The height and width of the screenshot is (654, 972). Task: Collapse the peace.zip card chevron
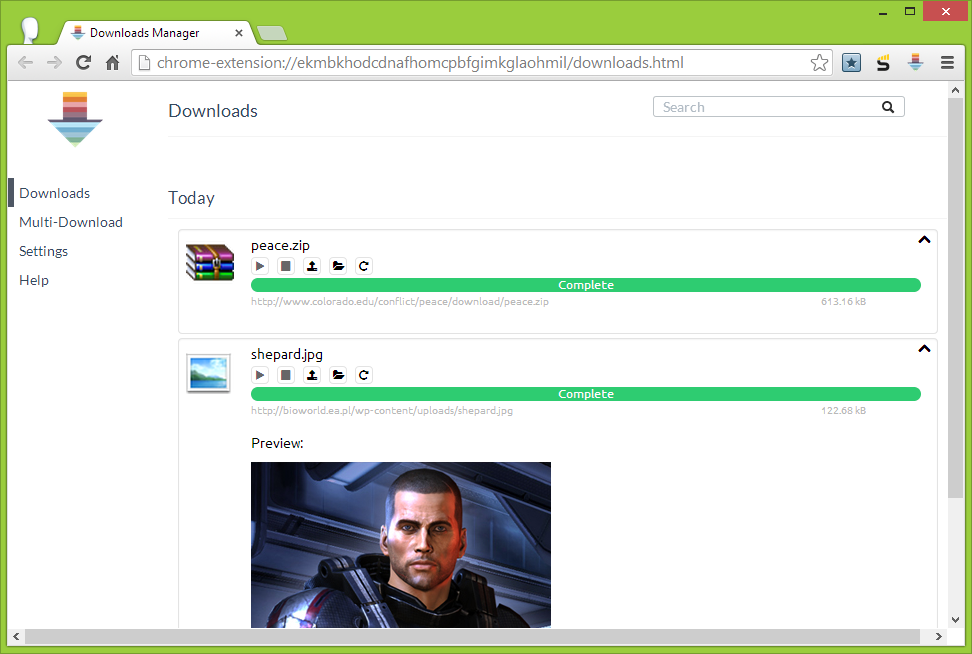[924, 240]
